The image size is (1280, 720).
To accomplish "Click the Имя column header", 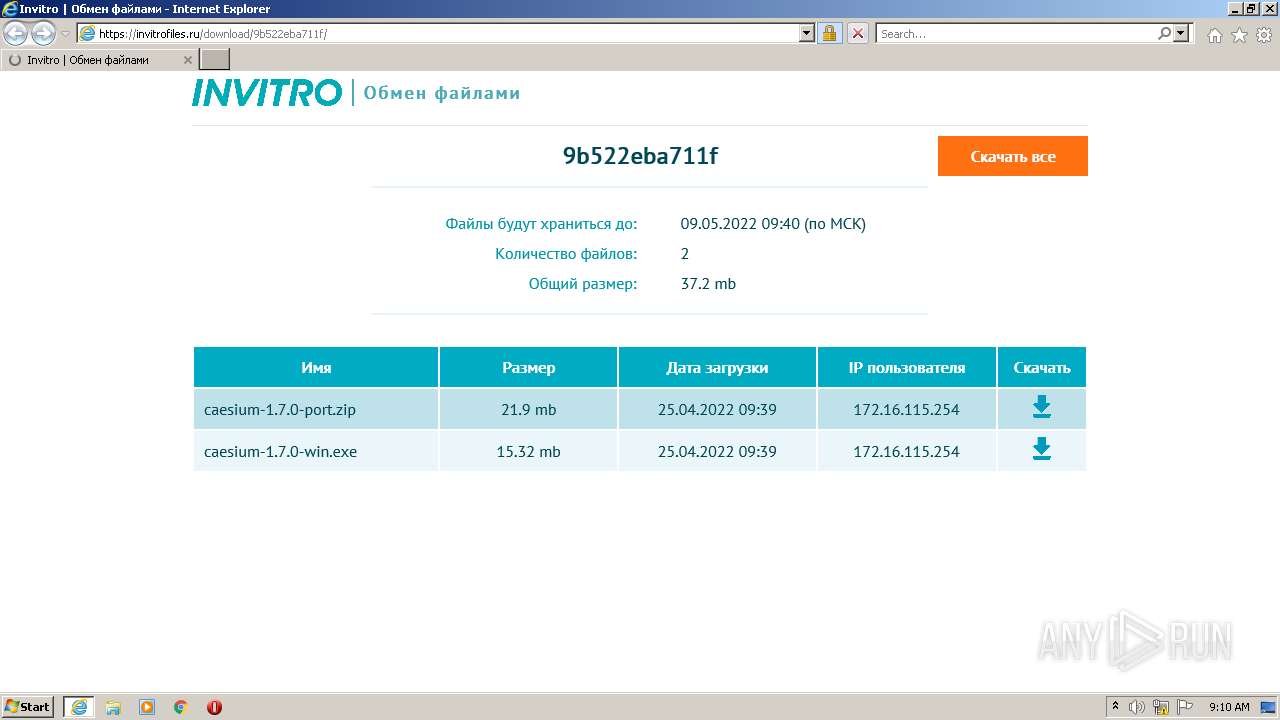I will pyautogui.click(x=316, y=367).
